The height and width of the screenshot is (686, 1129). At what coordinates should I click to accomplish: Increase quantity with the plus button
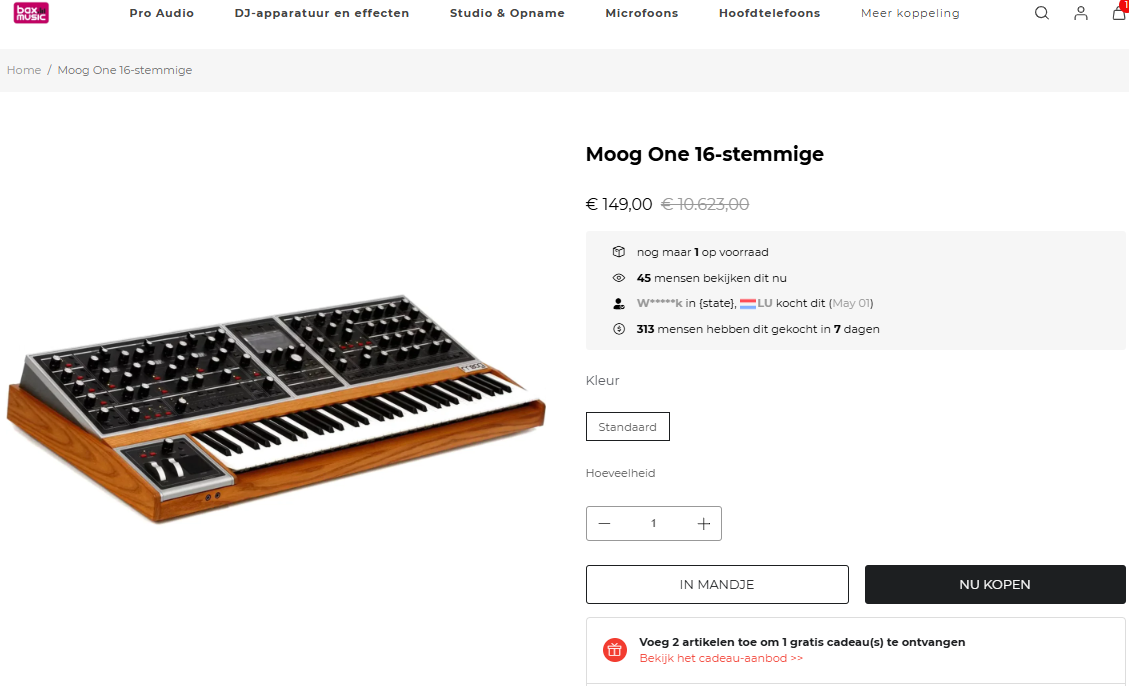[703, 523]
